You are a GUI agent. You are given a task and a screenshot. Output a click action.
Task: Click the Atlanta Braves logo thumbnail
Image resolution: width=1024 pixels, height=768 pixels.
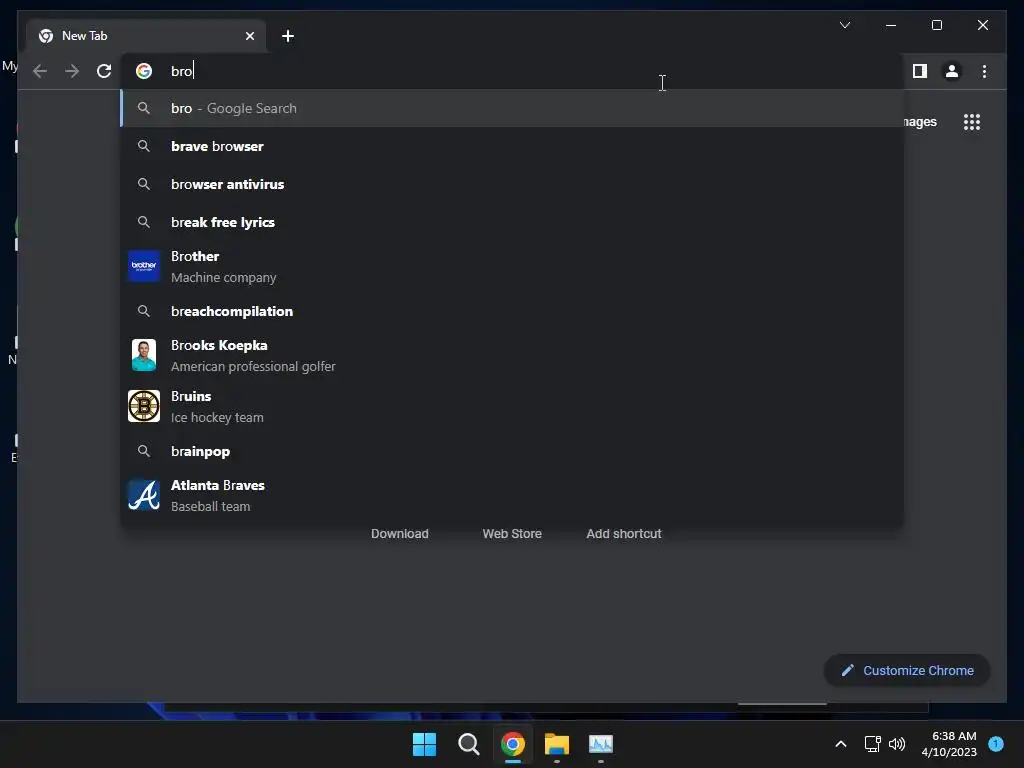click(144, 495)
